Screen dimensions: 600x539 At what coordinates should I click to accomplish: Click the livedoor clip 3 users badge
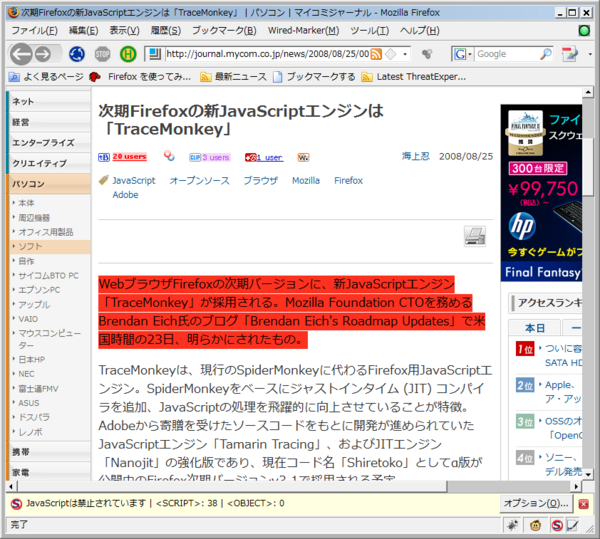click(209, 157)
